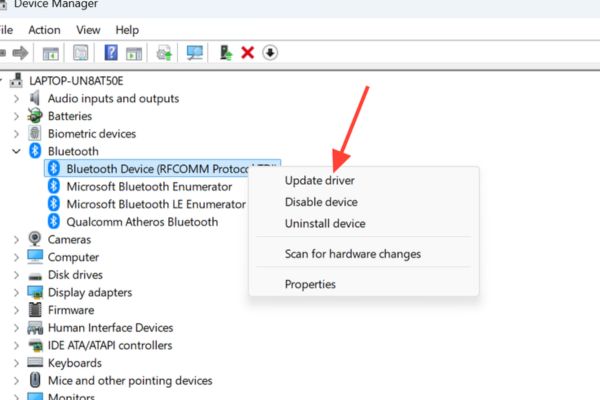The image size is (600, 400).
Task: Select the LAPTOP-UN8AT50E root node
Action: coord(76,81)
